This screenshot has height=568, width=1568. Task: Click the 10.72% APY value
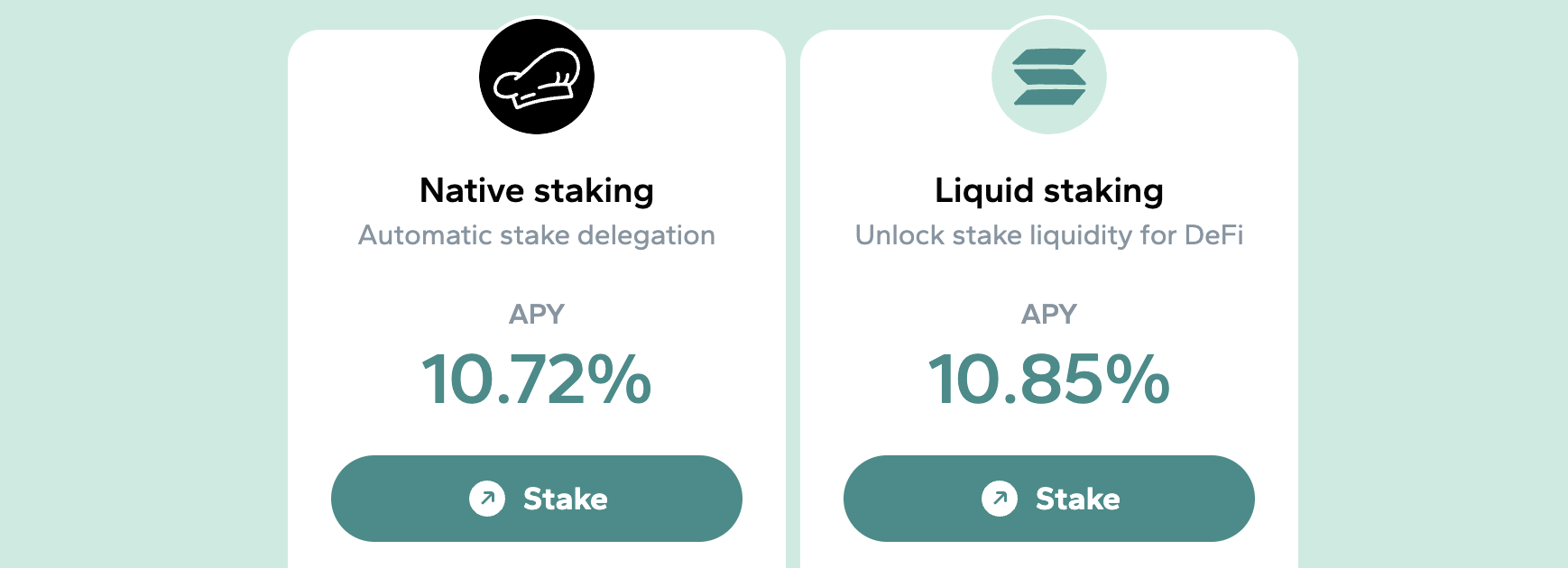point(537,380)
